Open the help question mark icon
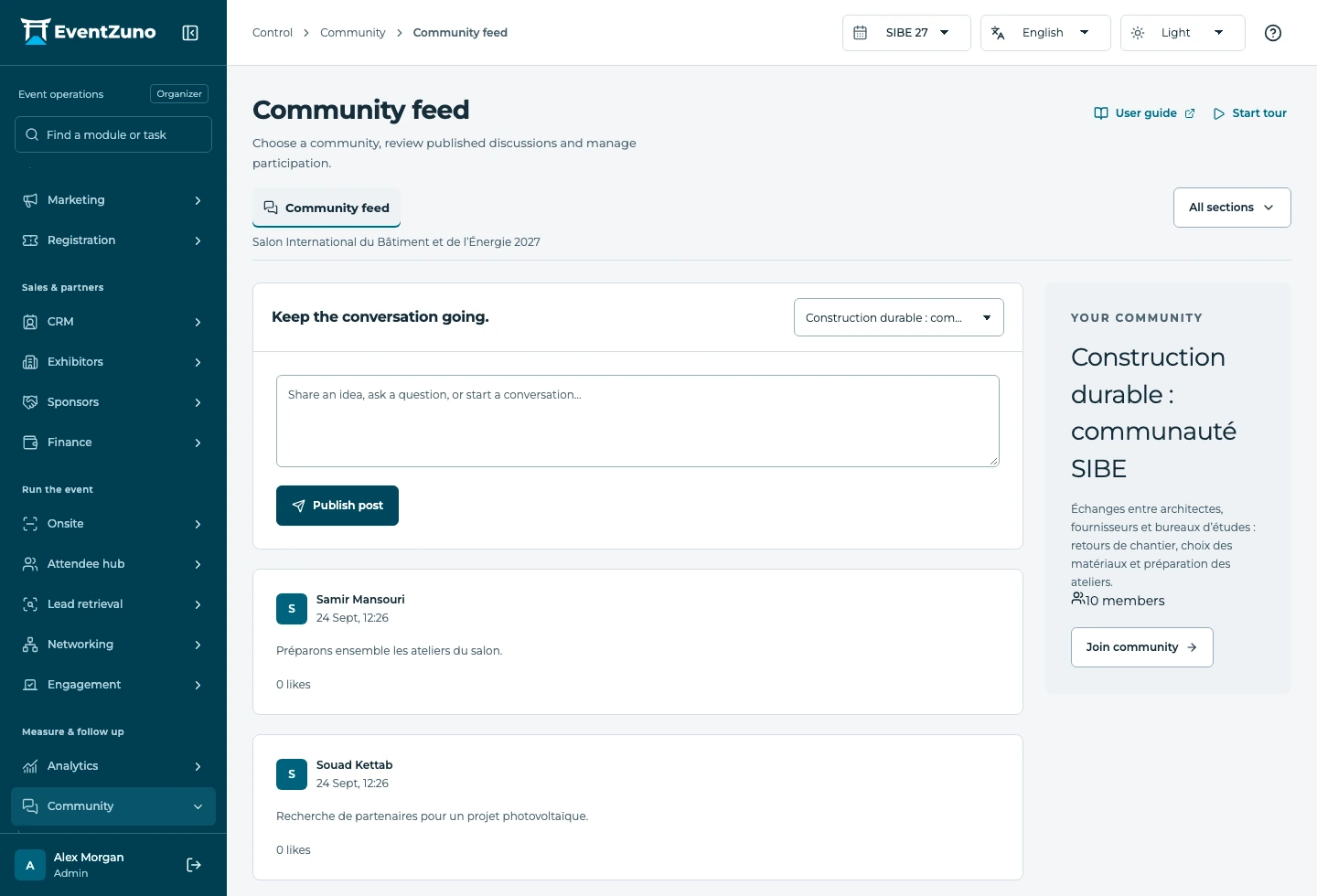 pyautogui.click(x=1273, y=33)
